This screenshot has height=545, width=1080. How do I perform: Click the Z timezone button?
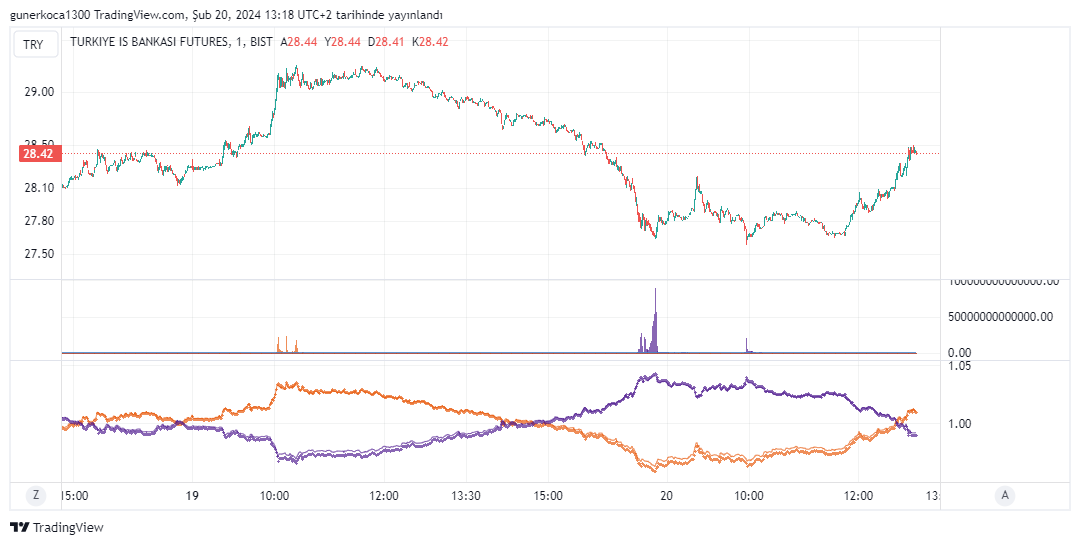pos(36,495)
